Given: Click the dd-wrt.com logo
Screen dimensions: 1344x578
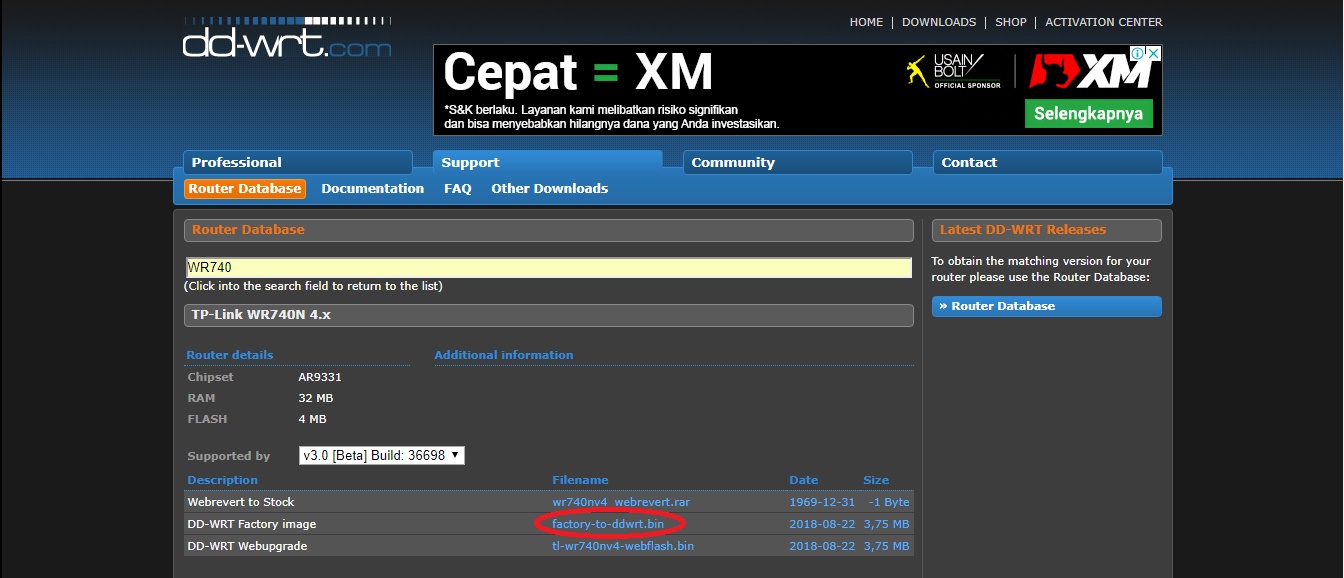Looking at the screenshot, I should click(x=287, y=37).
